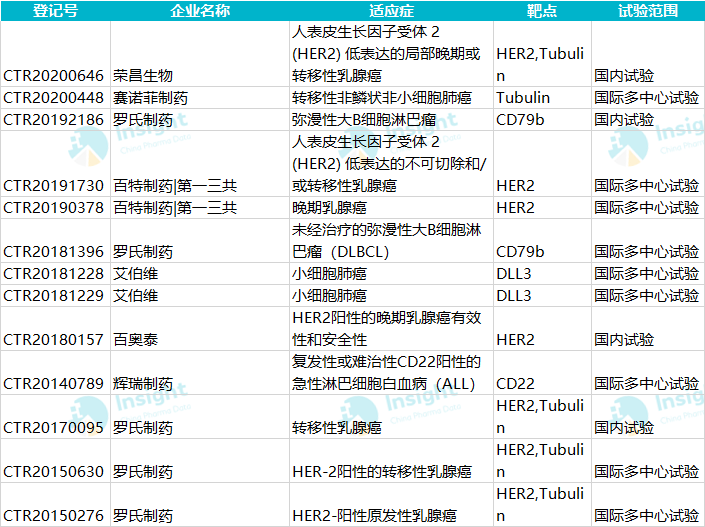
Task: Click 罗氏制药 in row CTR20181396
Action: (x=143, y=252)
